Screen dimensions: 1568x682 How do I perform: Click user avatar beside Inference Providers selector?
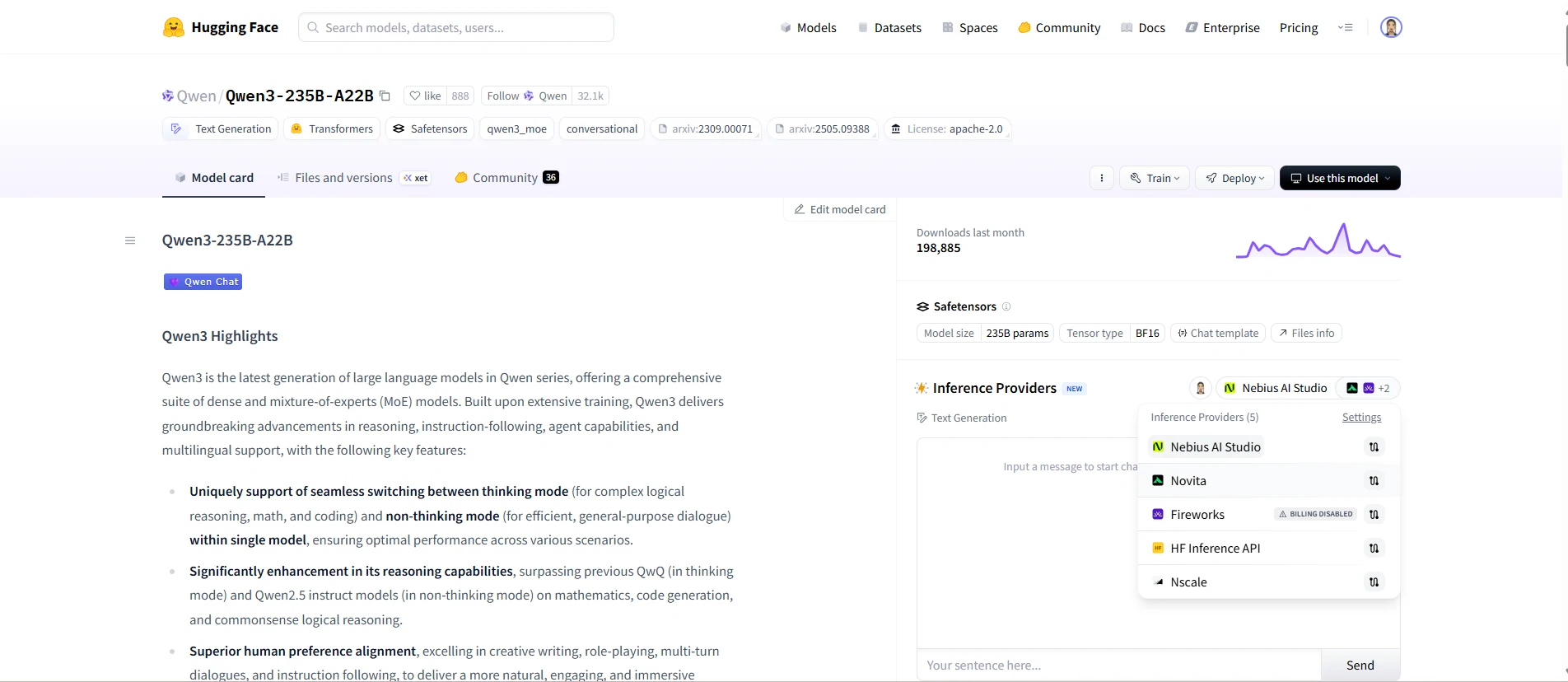coord(1200,388)
